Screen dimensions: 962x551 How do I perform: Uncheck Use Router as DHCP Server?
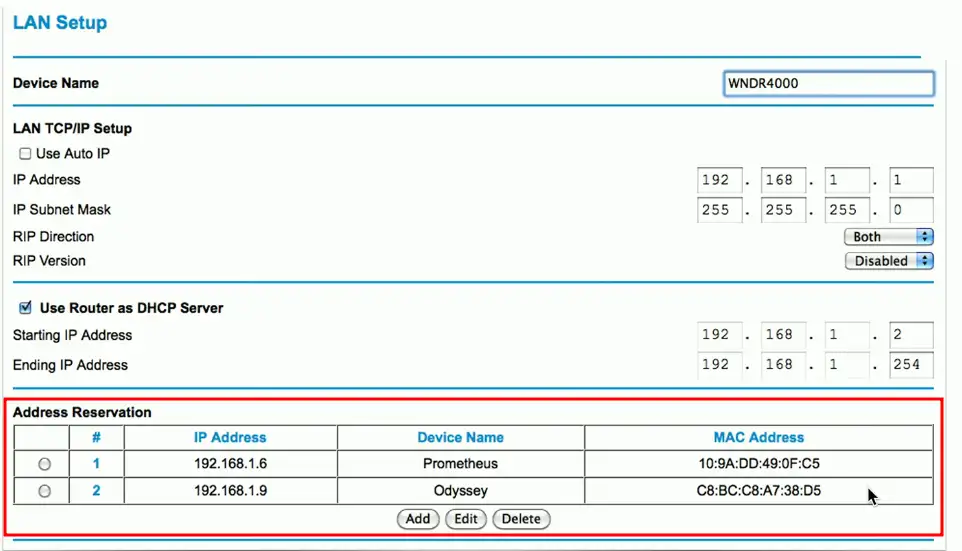[x=25, y=308]
